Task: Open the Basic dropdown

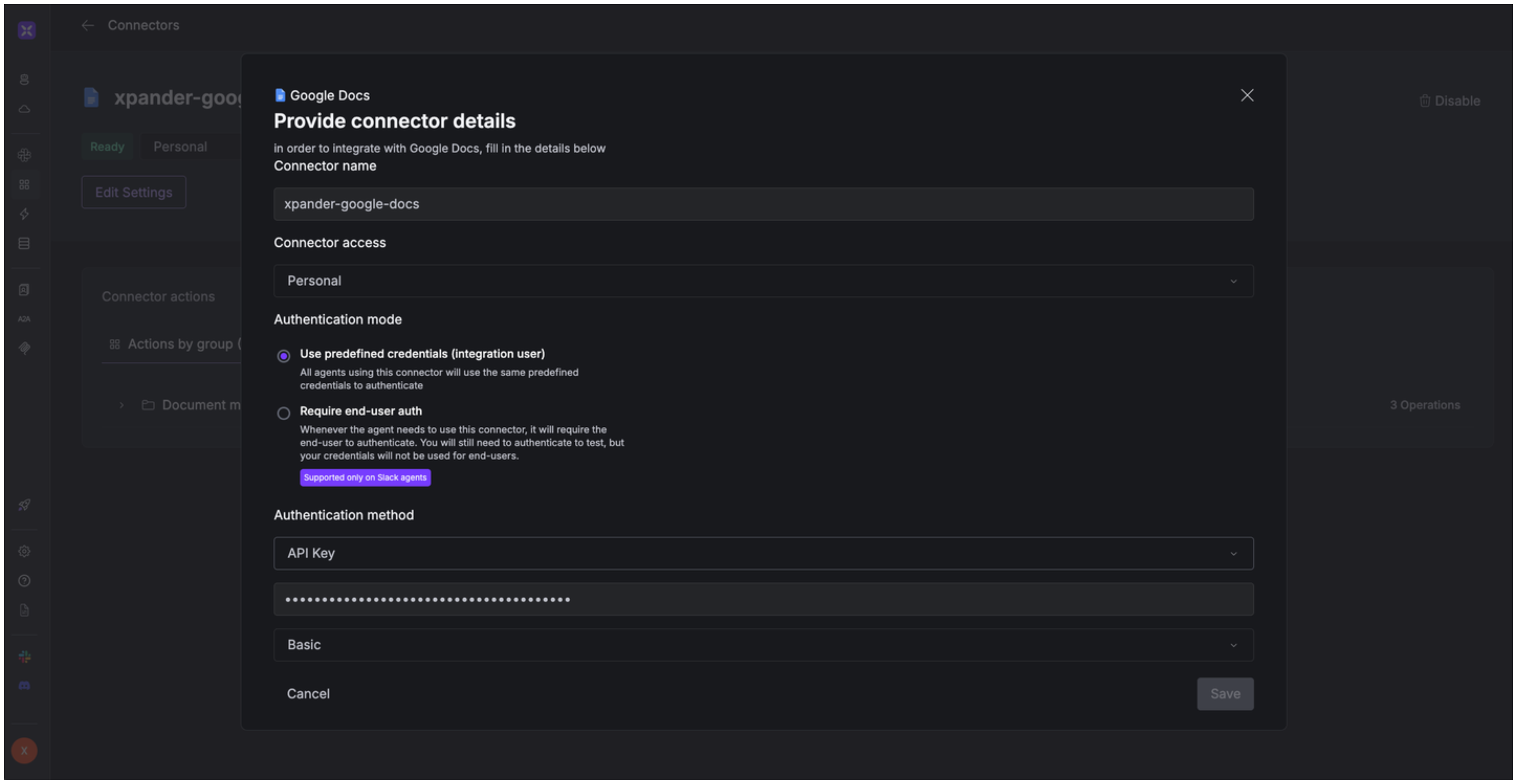Action: 763,645
